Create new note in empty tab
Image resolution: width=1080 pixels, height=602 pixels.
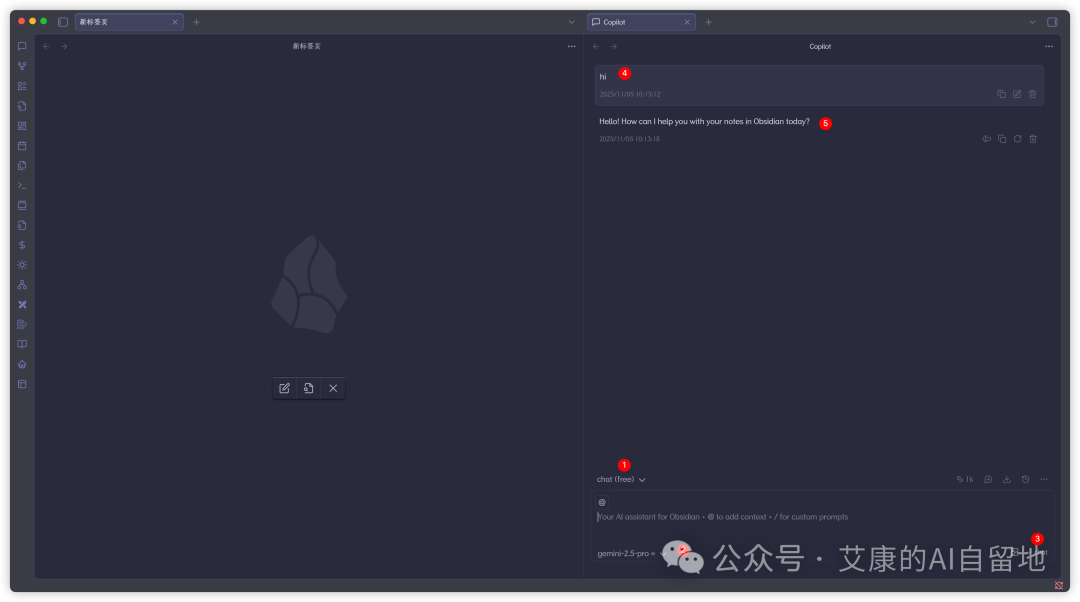tap(284, 388)
